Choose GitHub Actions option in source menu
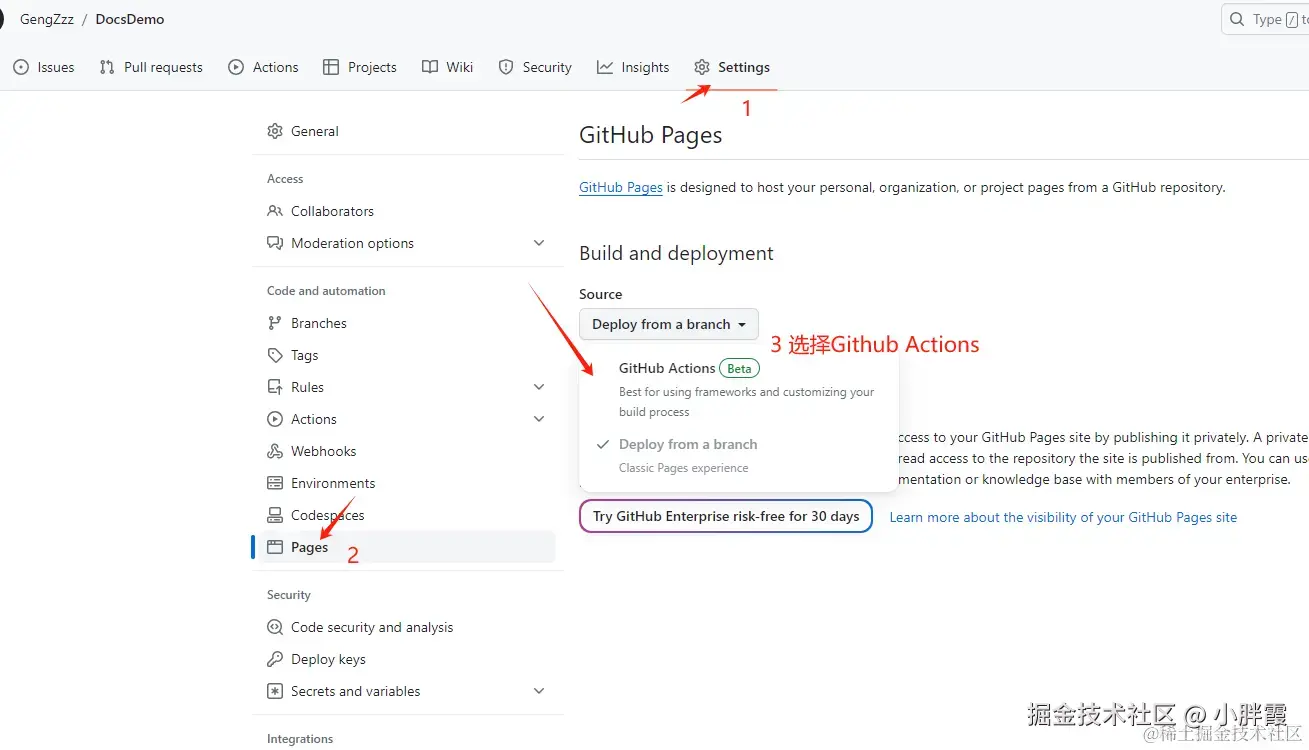Image resolution: width=1309 pixels, height=750 pixels. [739, 389]
